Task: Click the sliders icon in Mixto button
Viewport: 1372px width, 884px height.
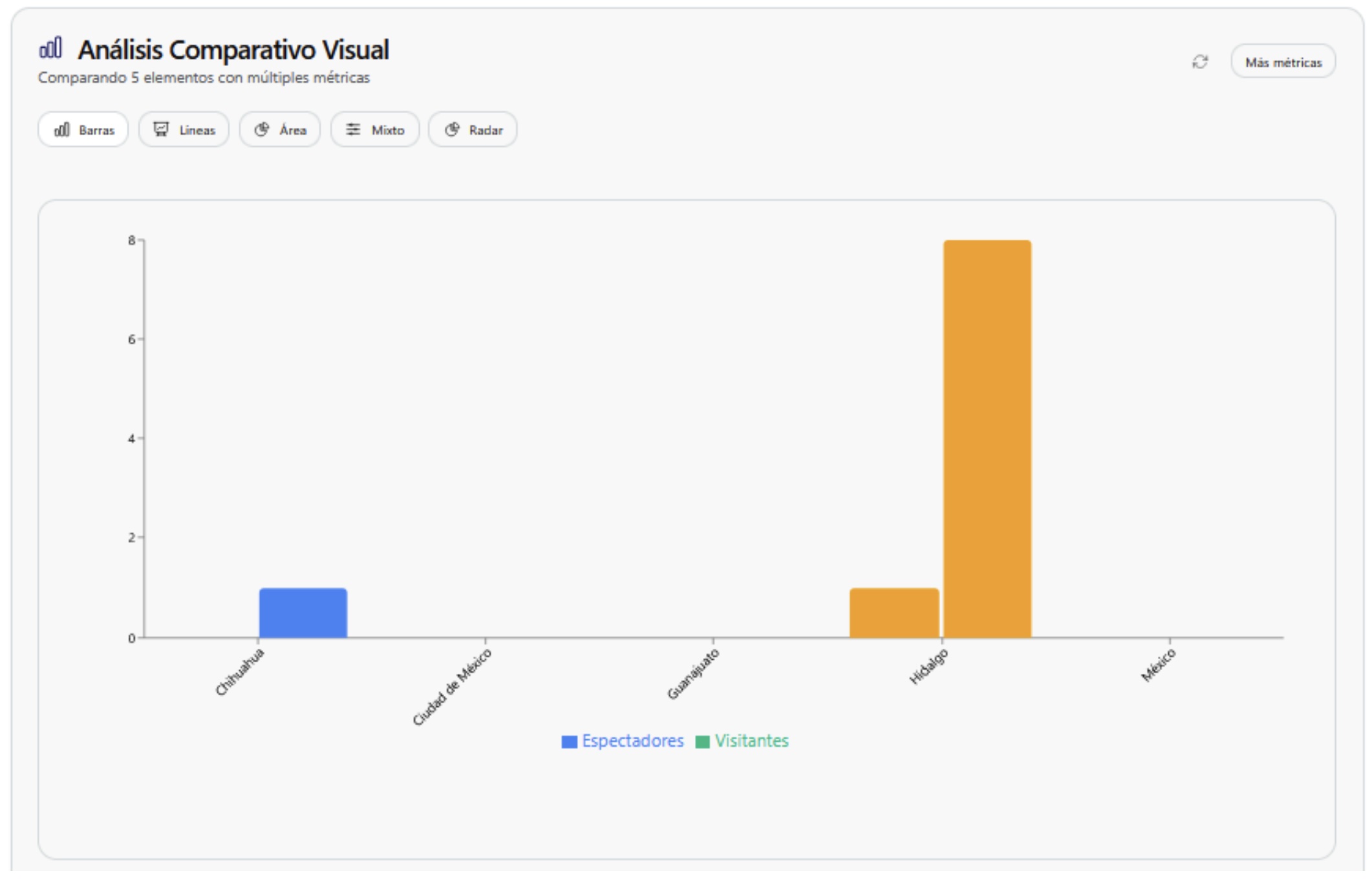Action: 353,130
